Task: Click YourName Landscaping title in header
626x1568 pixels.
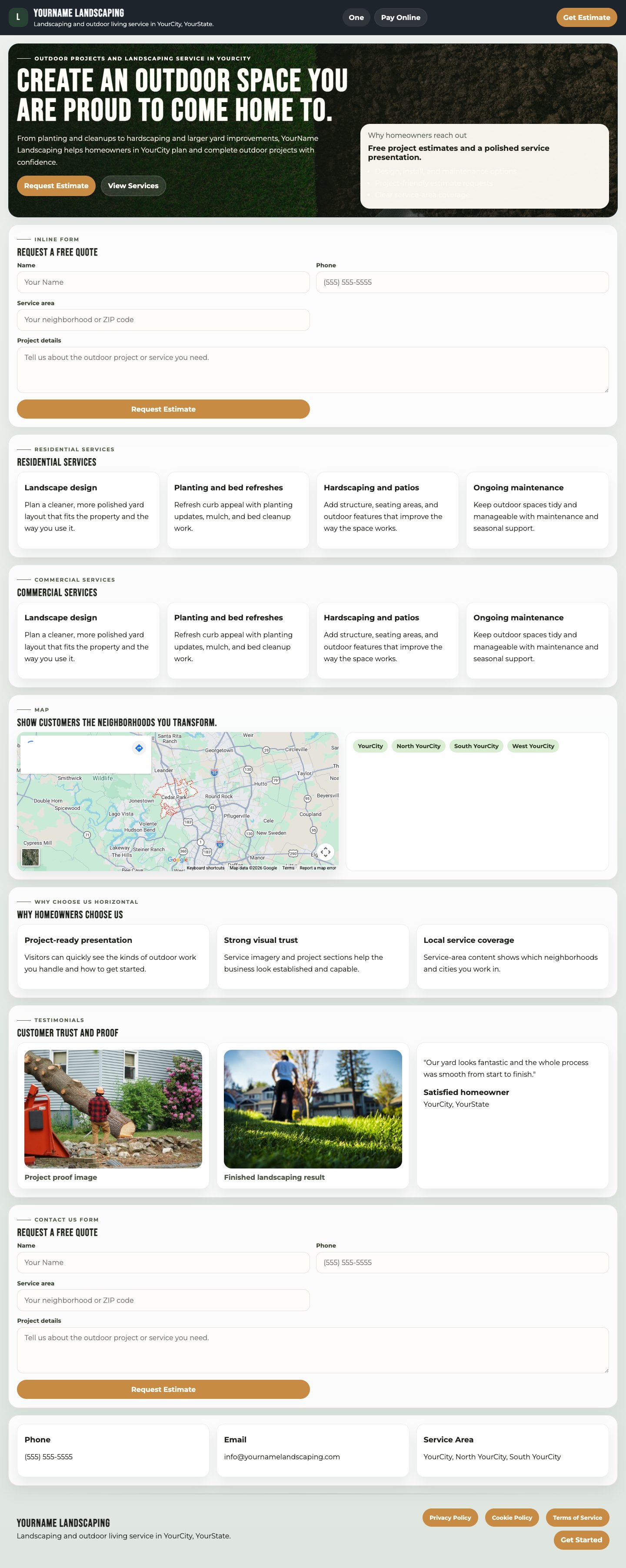Action: 79,13
